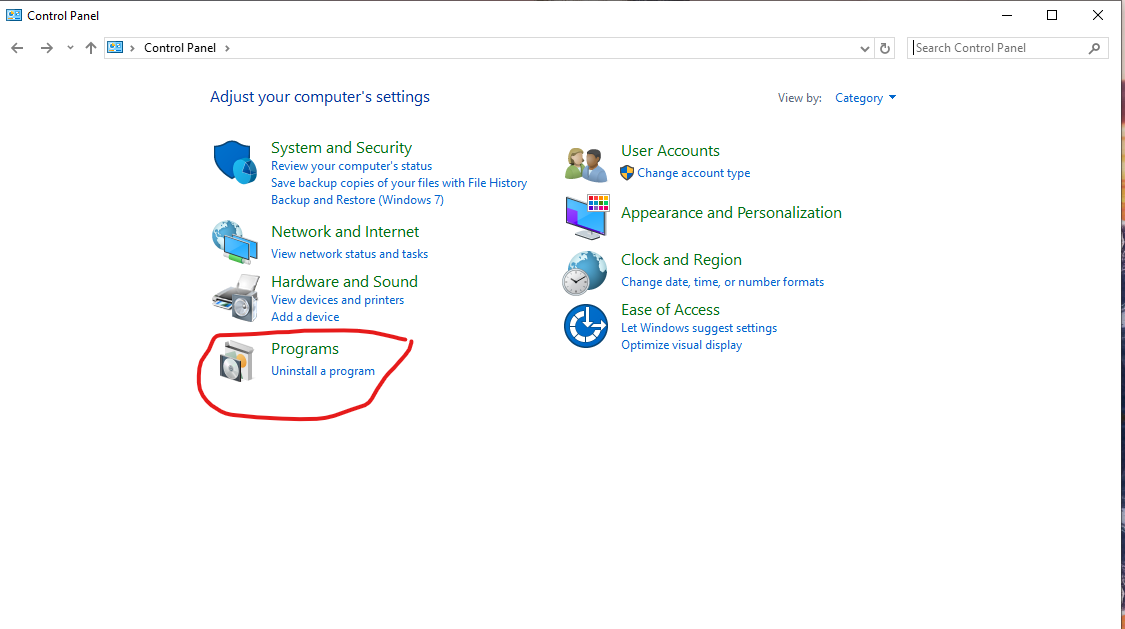Maximize the Control Panel window
This screenshot has width=1125, height=629.
tap(1052, 15)
